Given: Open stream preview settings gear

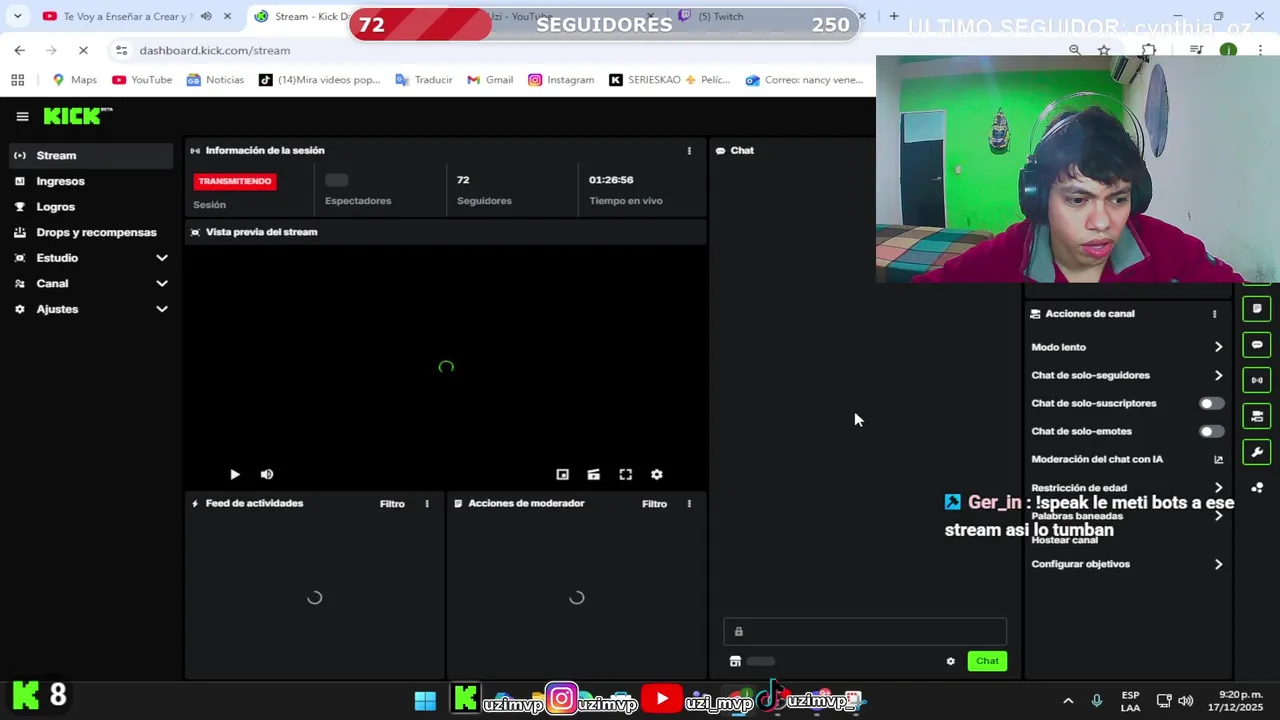Looking at the screenshot, I should [x=657, y=475].
